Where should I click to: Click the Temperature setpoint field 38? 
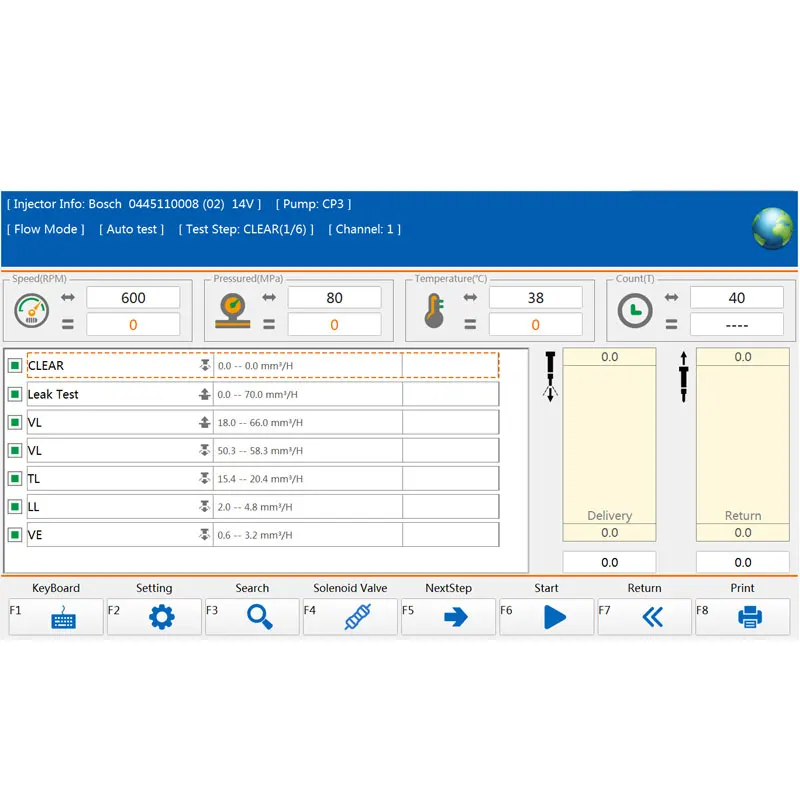tap(535, 297)
